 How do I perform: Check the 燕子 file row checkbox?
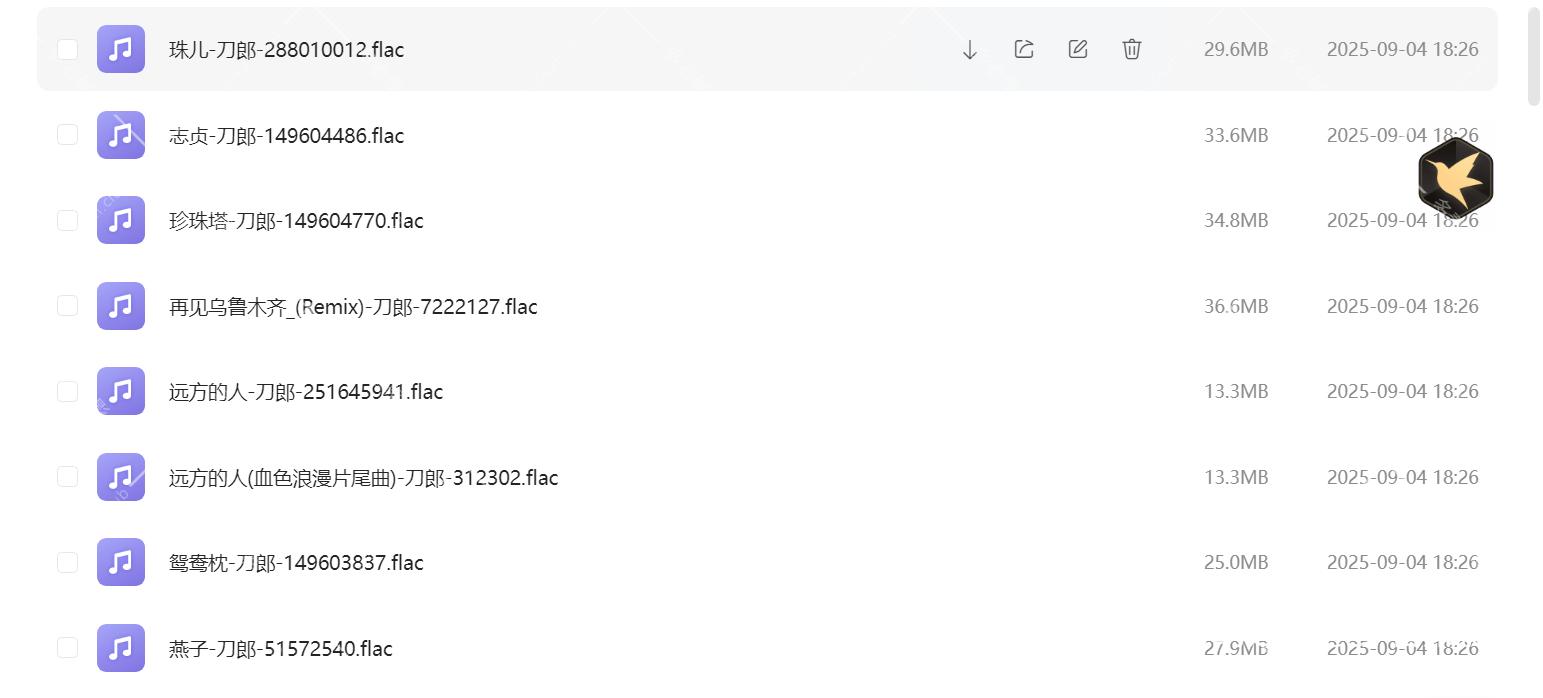click(x=67, y=647)
